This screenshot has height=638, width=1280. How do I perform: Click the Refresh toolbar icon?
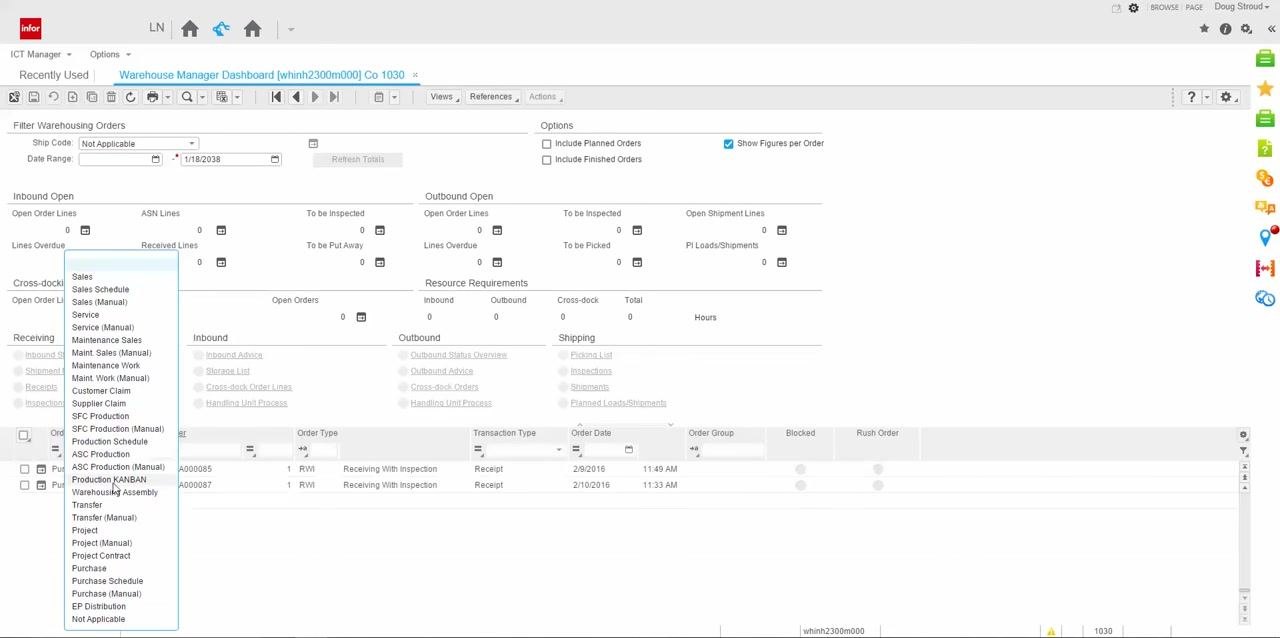point(130,97)
